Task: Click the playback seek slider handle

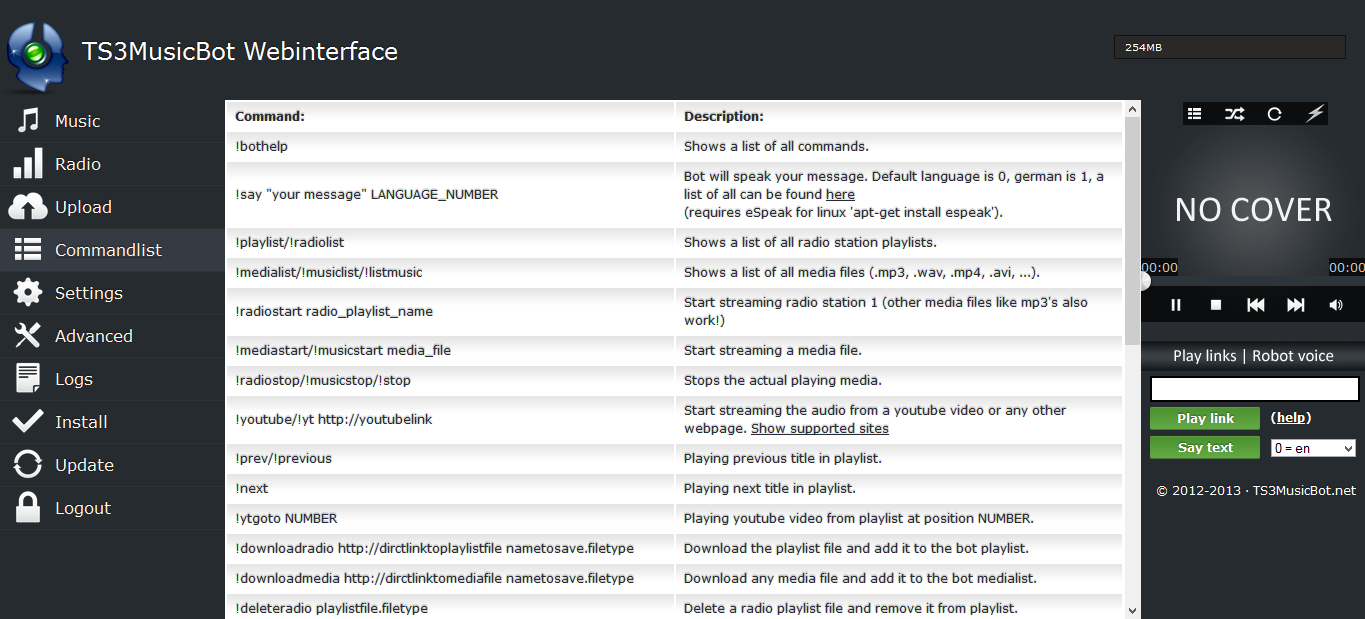Action: coord(1145,281)
